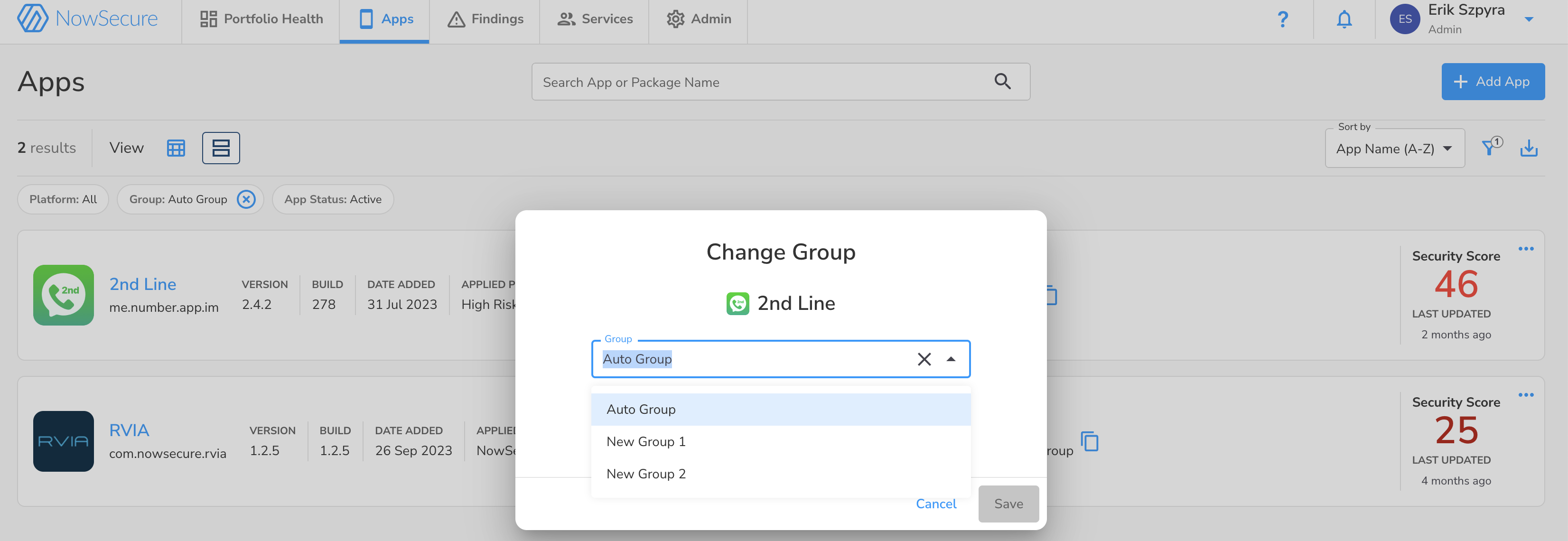The image size is (1568, 541).
Task: Click the 31 Jul 2023 date added
Action: click(402, 304)
